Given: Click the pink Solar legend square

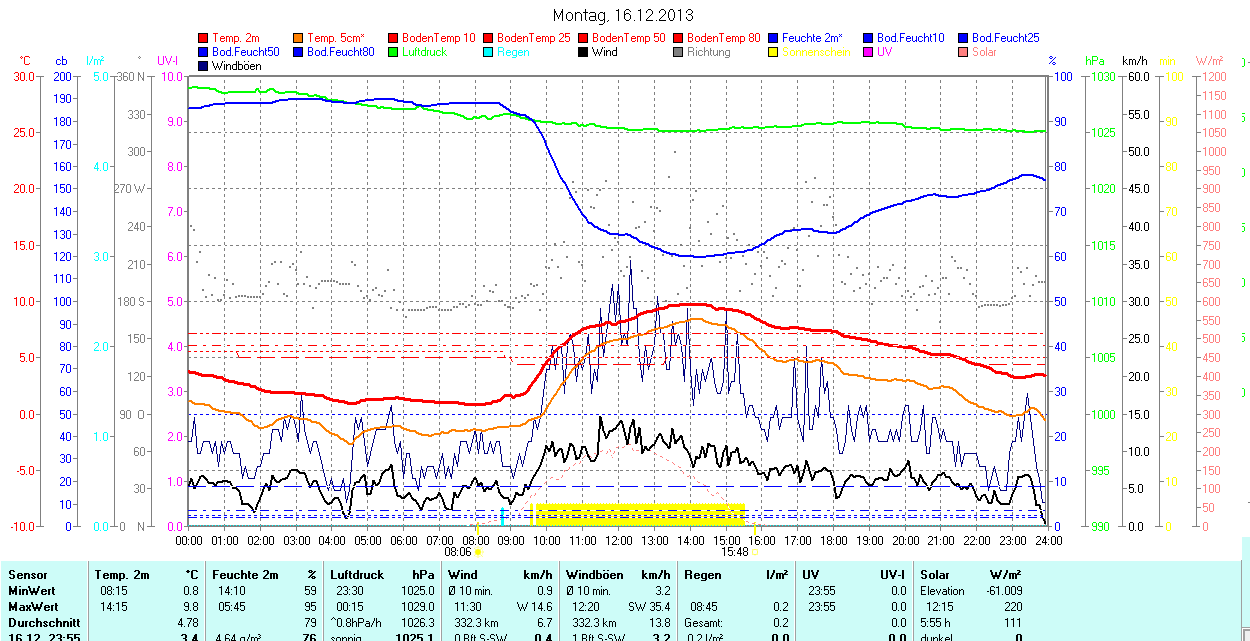Looking at the screenshot, I should [x=964, y=52].
